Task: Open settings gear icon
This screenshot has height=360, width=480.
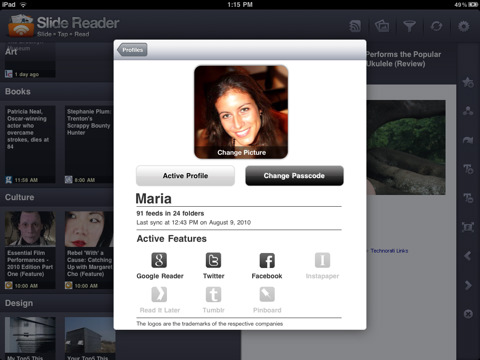Action: click(x=464, y=26)
